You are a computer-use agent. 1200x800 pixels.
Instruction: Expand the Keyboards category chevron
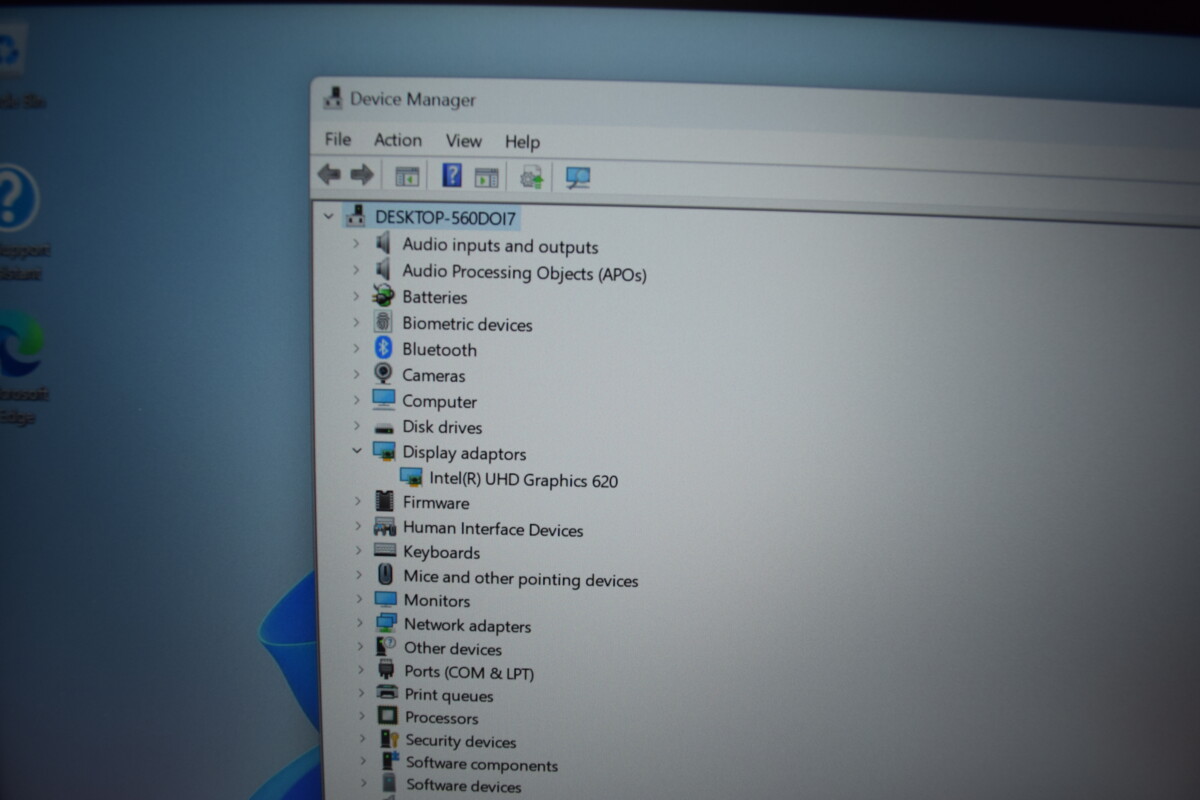(x=358, y=551)
